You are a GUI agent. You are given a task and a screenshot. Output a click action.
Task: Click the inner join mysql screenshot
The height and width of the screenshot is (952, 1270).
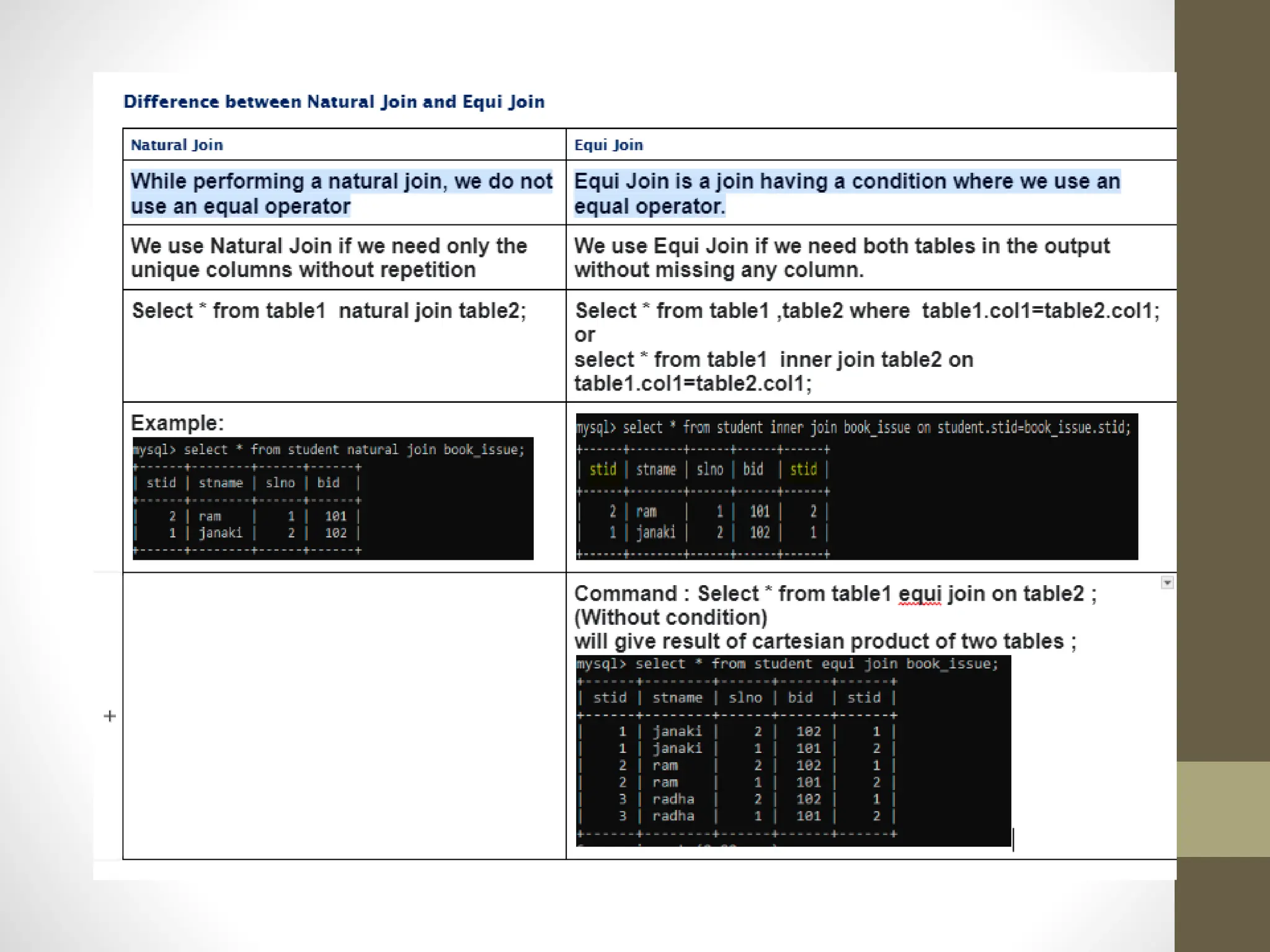point(856,487)
